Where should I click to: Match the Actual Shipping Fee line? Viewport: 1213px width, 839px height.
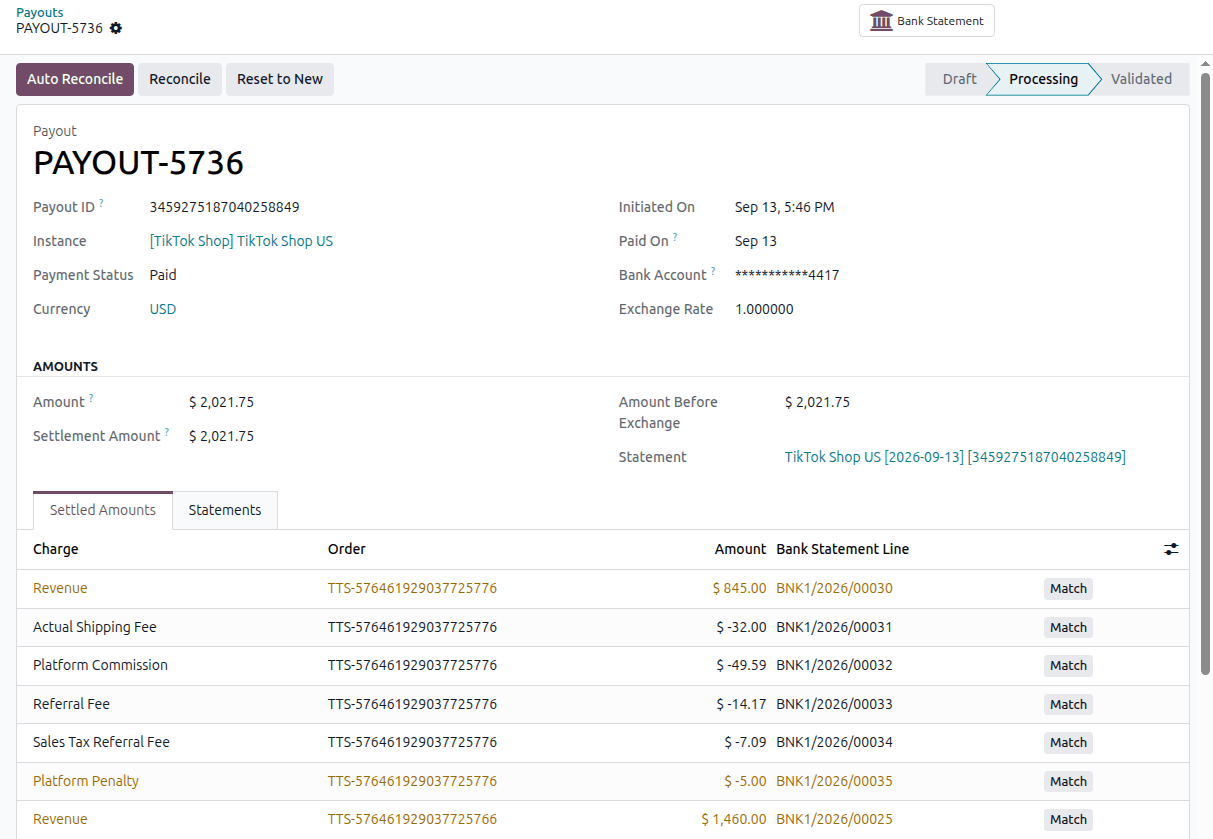click(x=1068, y=628)
